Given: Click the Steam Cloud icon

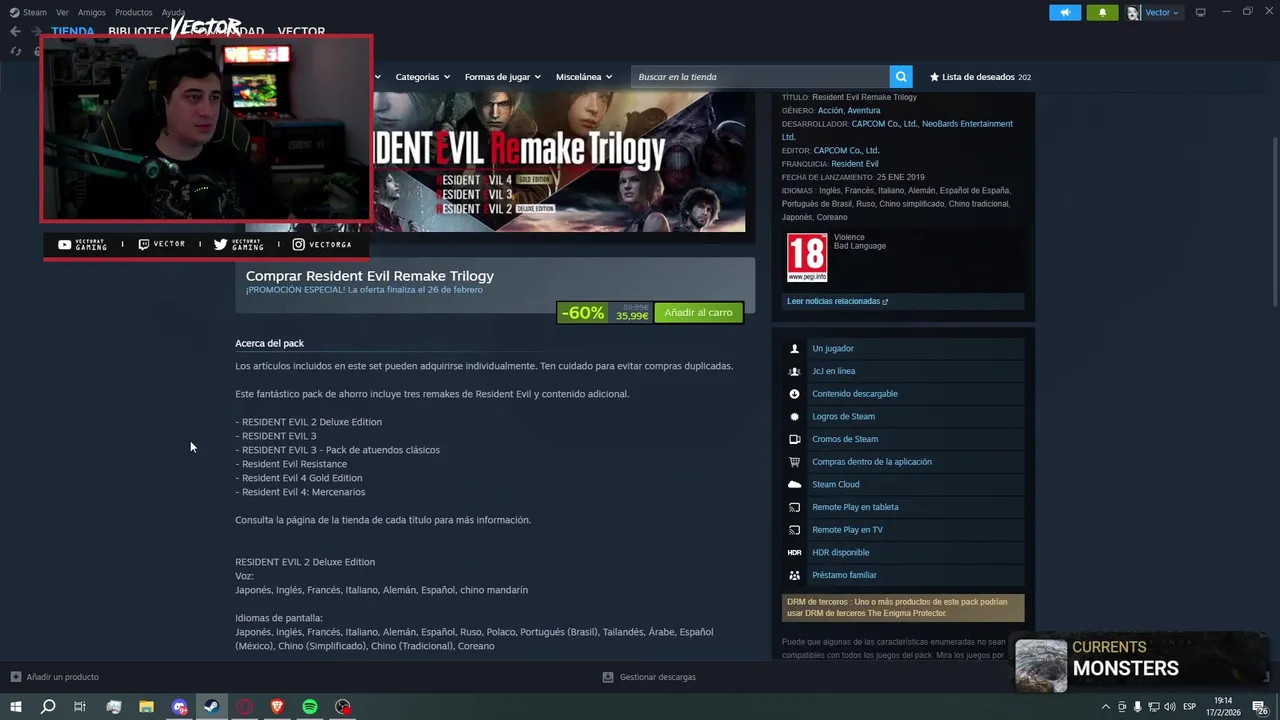Looking at the screenshot, I should [795, 485].
